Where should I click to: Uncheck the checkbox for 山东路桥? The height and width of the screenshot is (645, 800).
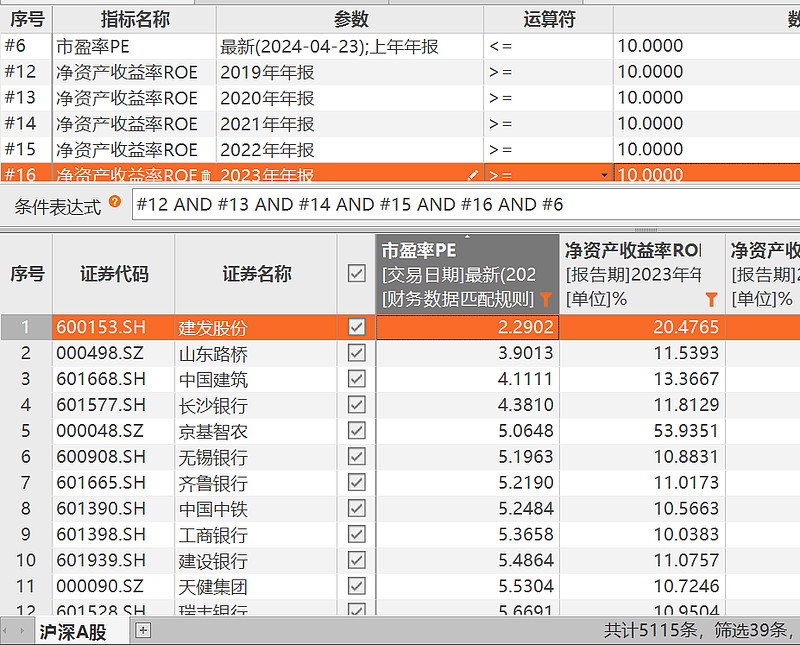click(x=357, y=353)
